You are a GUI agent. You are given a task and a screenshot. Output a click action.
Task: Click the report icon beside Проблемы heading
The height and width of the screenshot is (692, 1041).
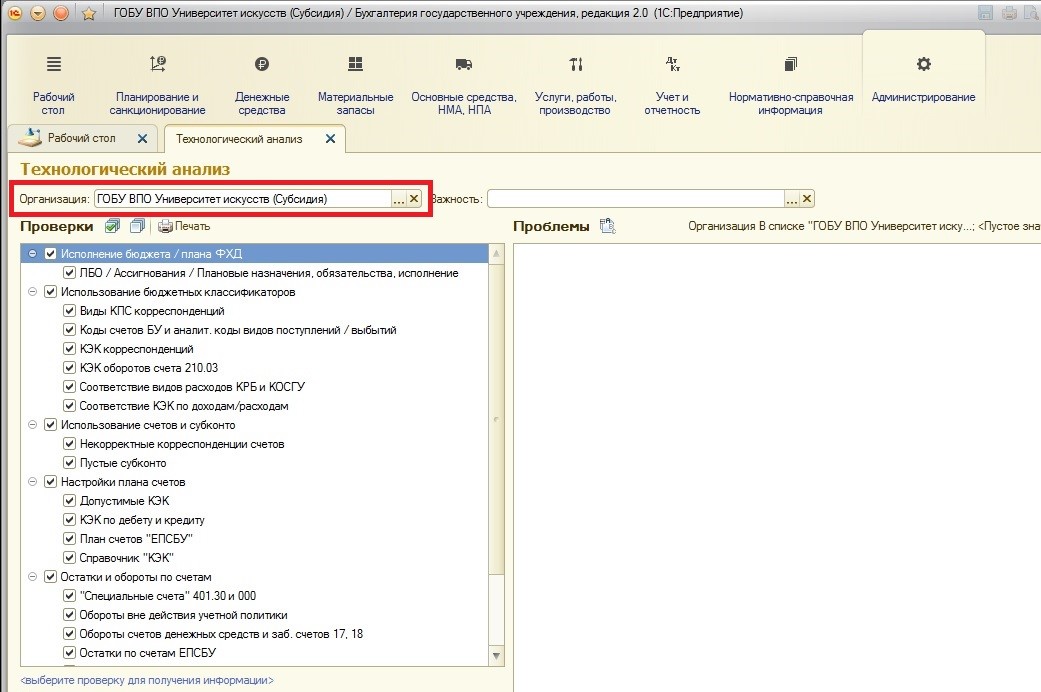[607, 227]
